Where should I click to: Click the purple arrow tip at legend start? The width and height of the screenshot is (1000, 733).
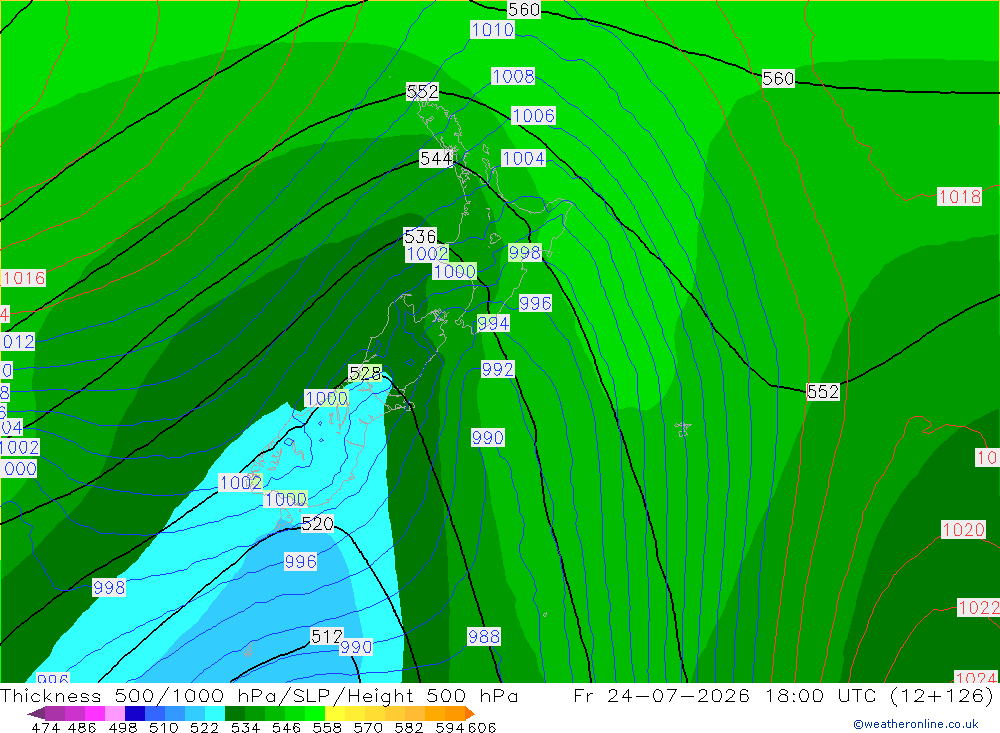click(x=36, y=713)
